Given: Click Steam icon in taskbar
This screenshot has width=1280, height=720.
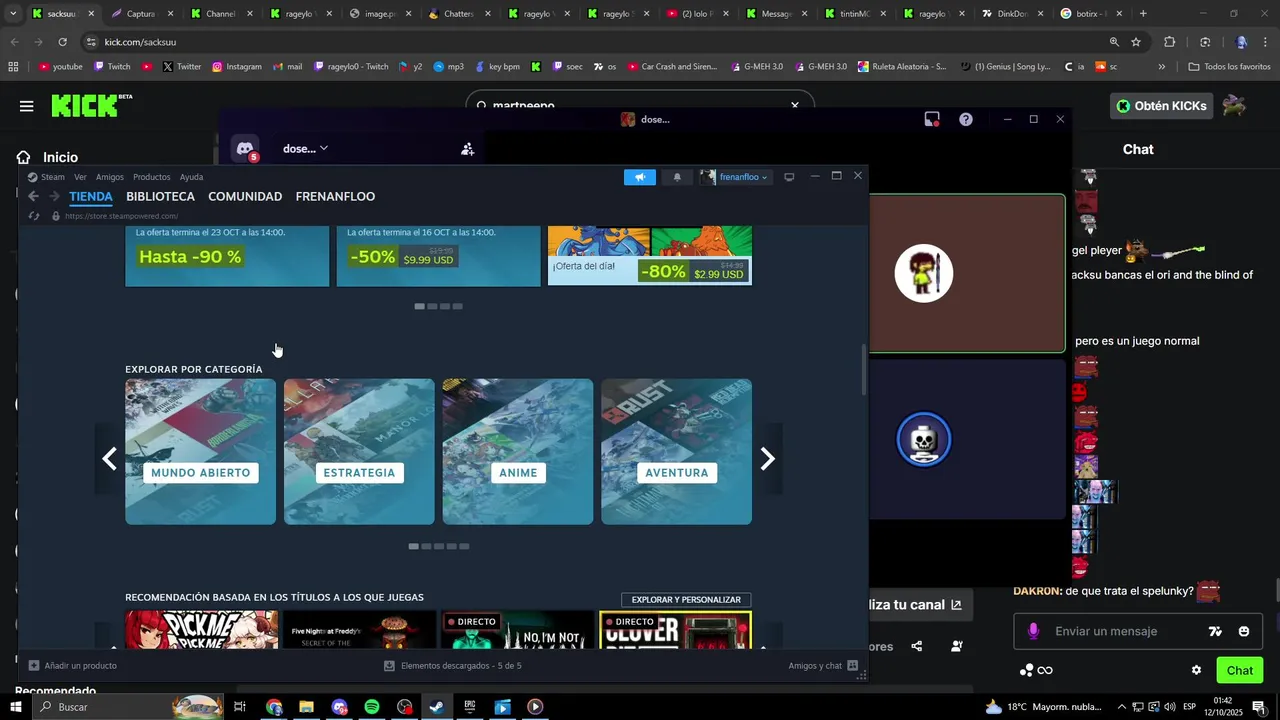Looking at the screenshot, I should (x=437, y=707).
